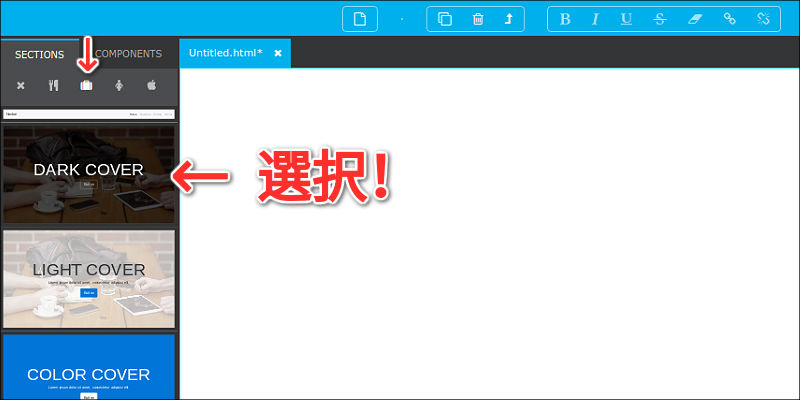Select the microphone category icon
800x400 pixels.
[119, 86]
